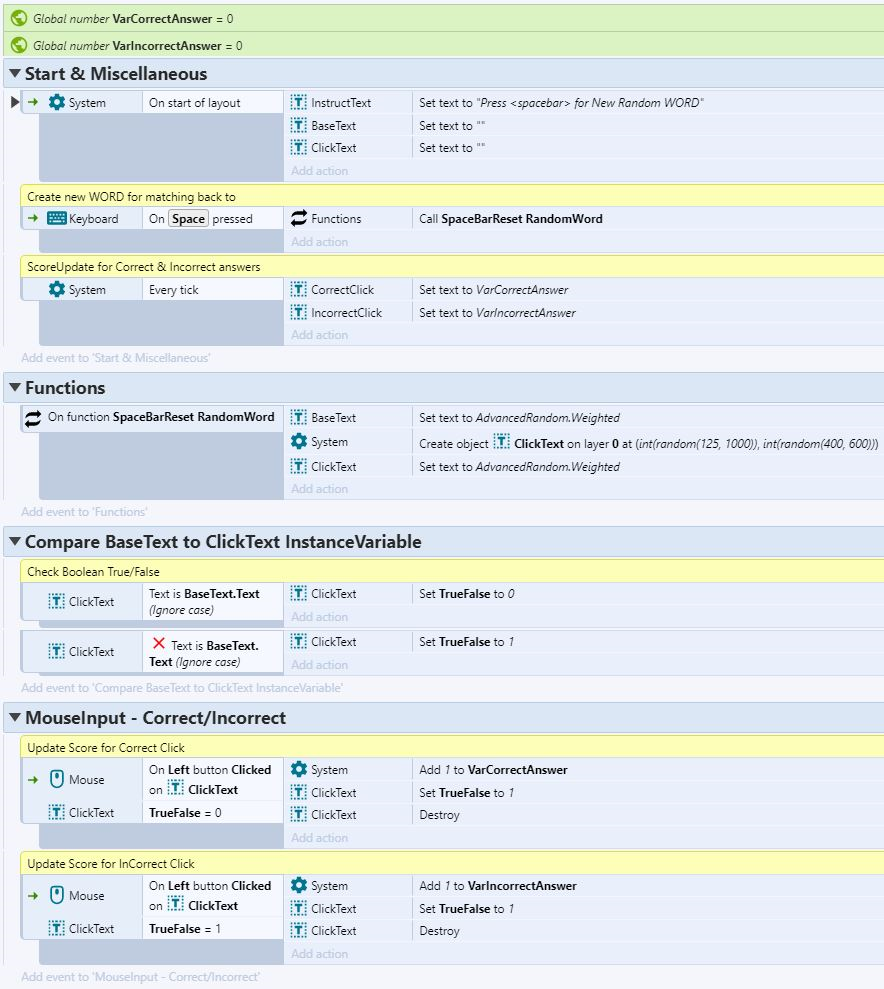Click the red X invert icon on the ClickText condition
This screenshot has height=989, width=884.
[x=159, y=643]
